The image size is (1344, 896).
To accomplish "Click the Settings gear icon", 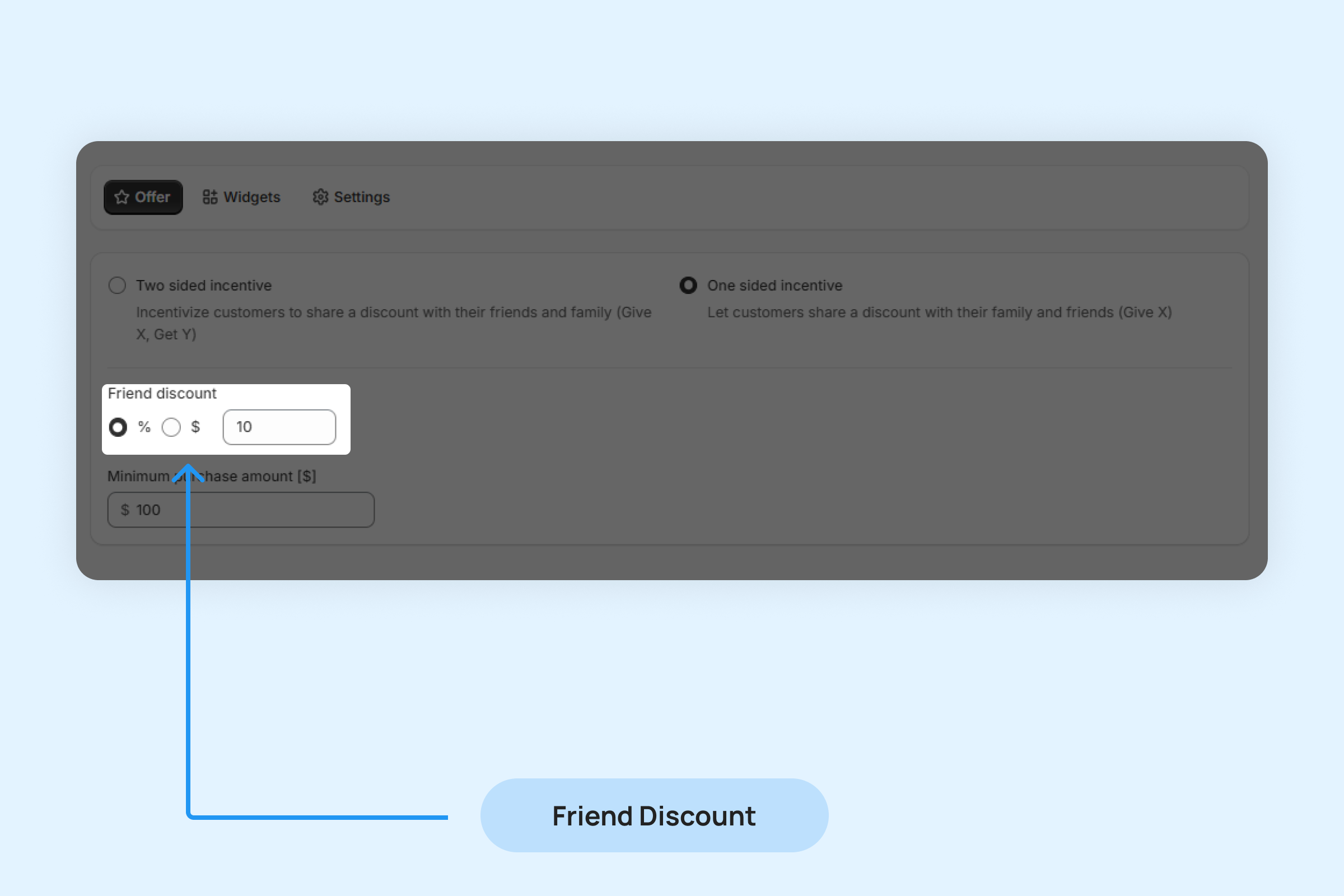I will click(320, 197).
